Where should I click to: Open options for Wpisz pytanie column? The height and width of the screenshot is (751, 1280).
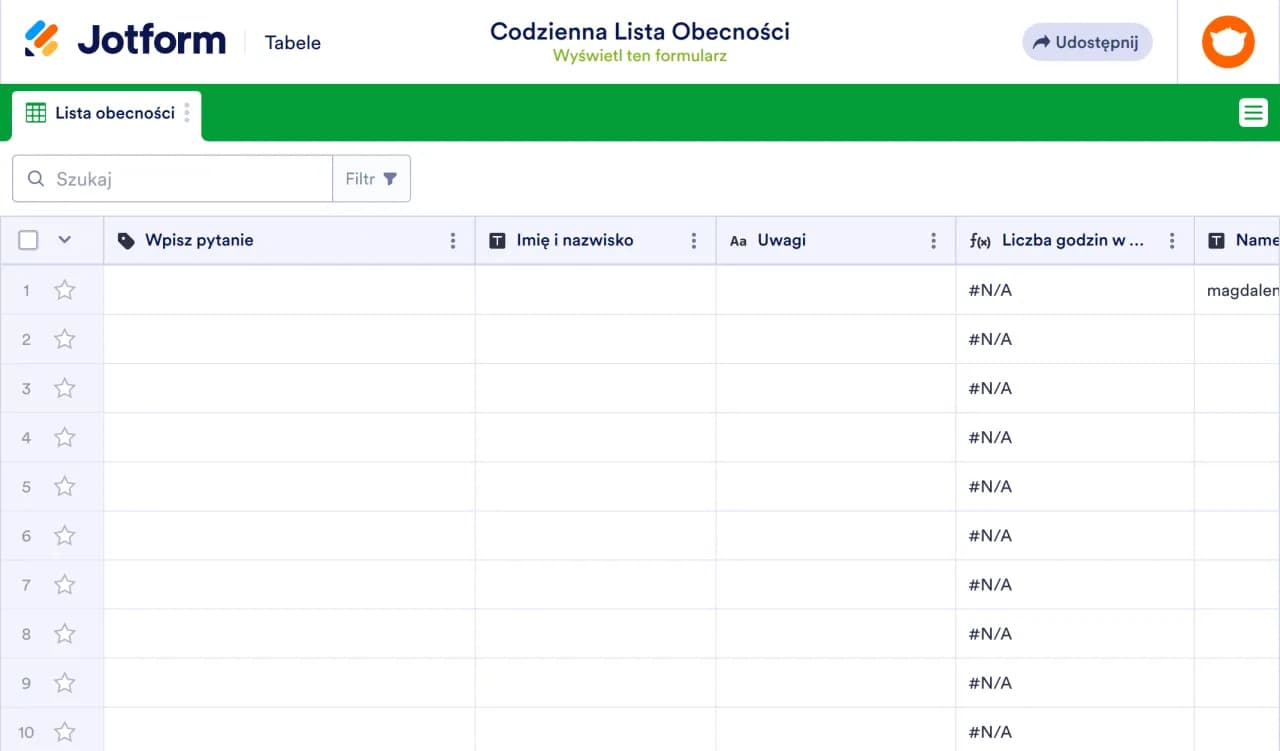(453, 241)
